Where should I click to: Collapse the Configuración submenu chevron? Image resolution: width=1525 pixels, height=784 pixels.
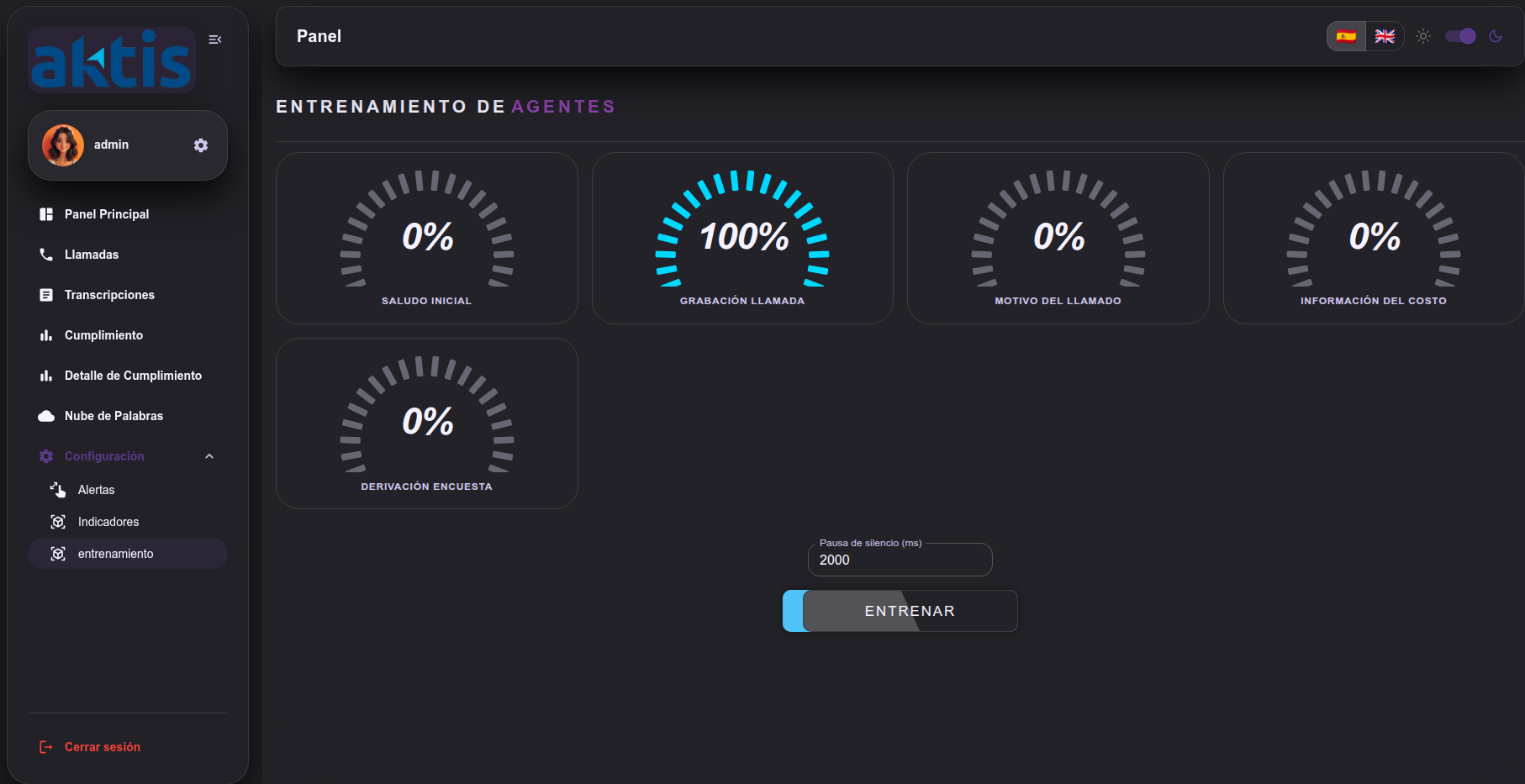[x=209, y=456]
